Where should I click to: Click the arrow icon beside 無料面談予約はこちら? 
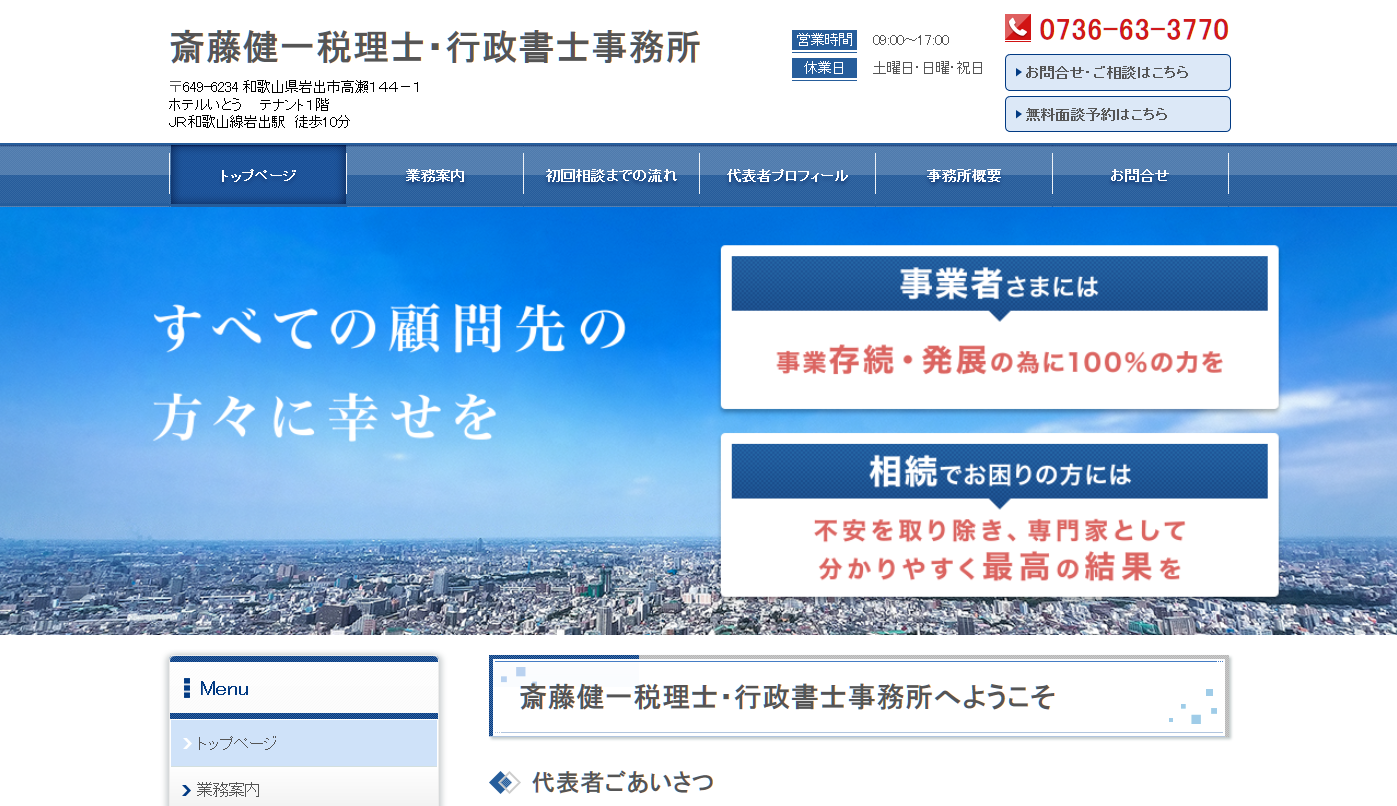tap(1016, 113)
